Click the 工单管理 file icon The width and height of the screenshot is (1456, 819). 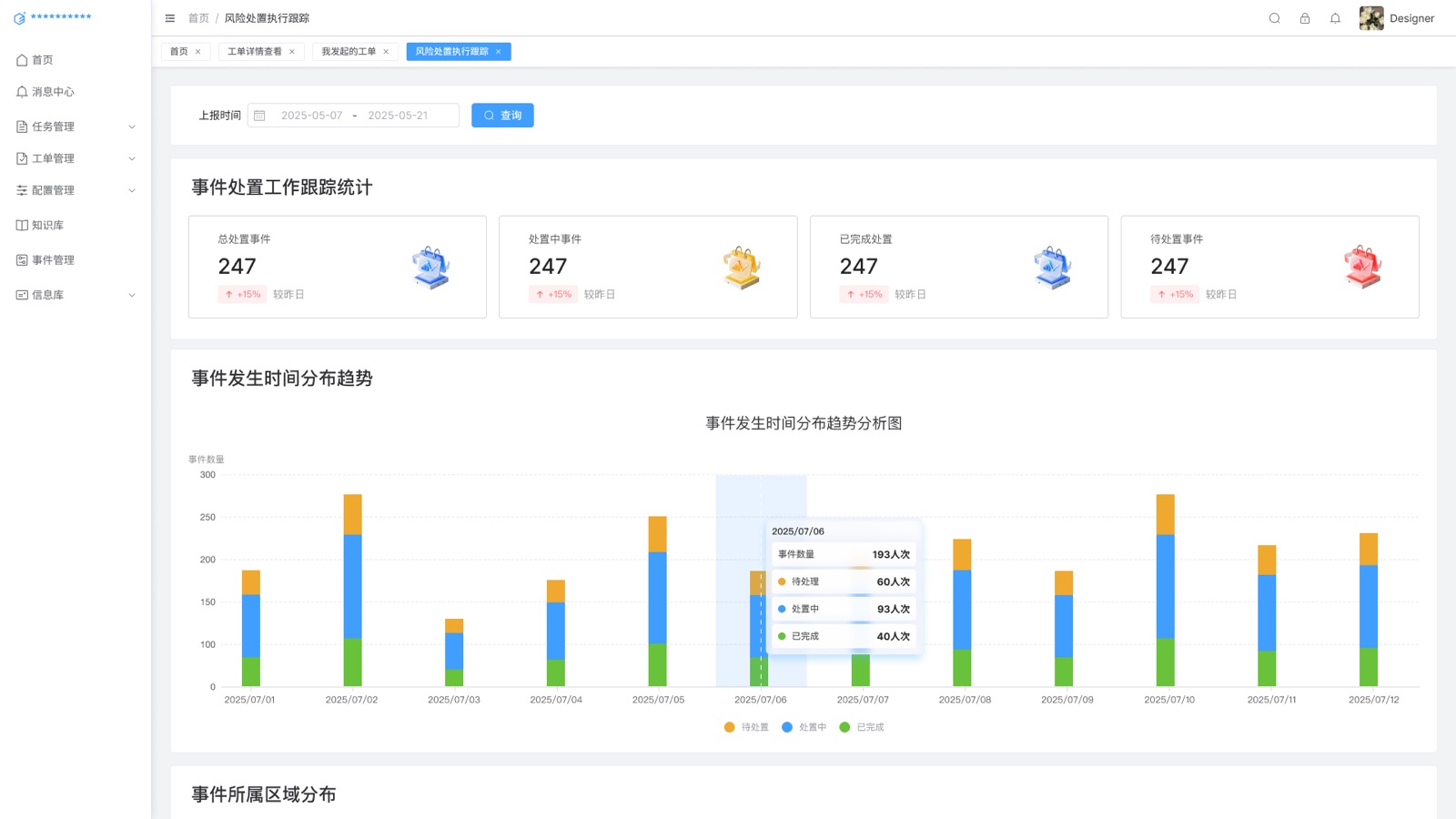click(x=22, y=158)
